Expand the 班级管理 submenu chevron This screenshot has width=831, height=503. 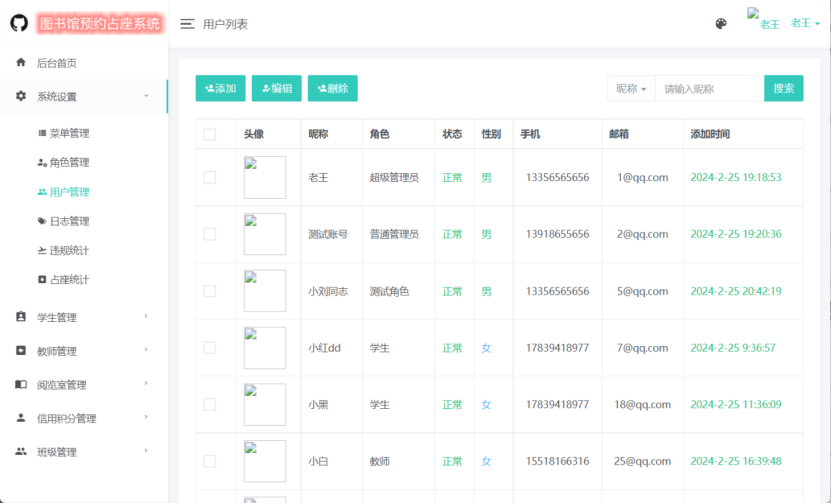[146, 451]
